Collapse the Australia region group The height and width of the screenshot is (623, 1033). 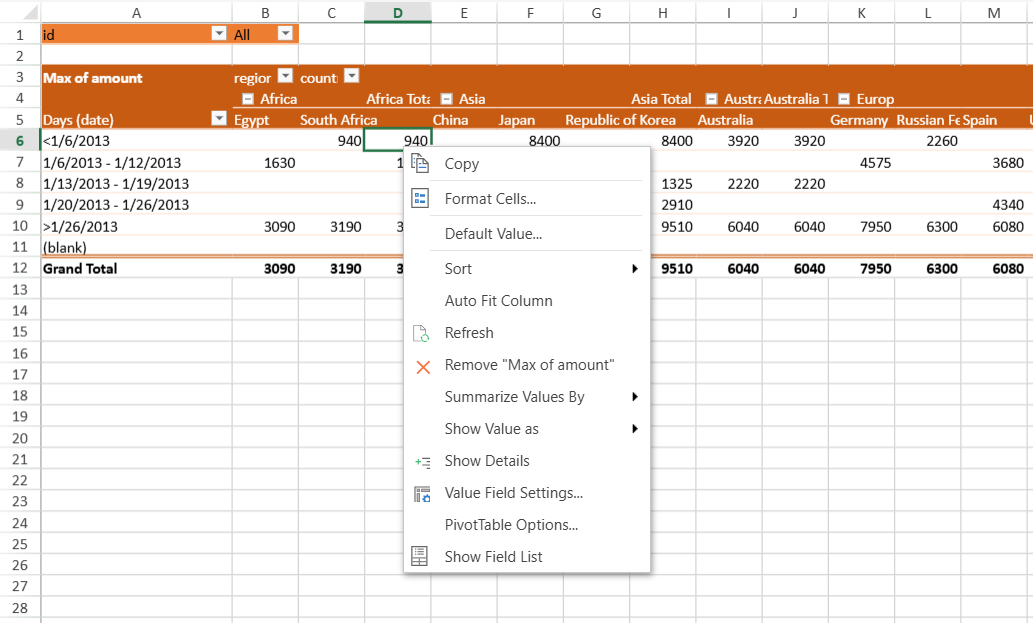click(711, 99)
